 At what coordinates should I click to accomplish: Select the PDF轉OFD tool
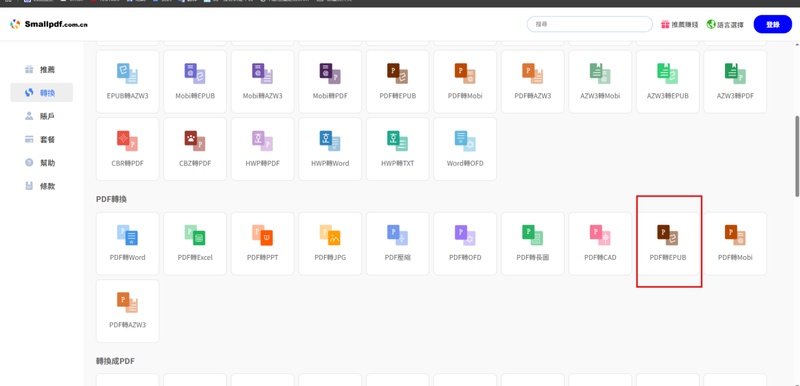[x=465, y=244]
